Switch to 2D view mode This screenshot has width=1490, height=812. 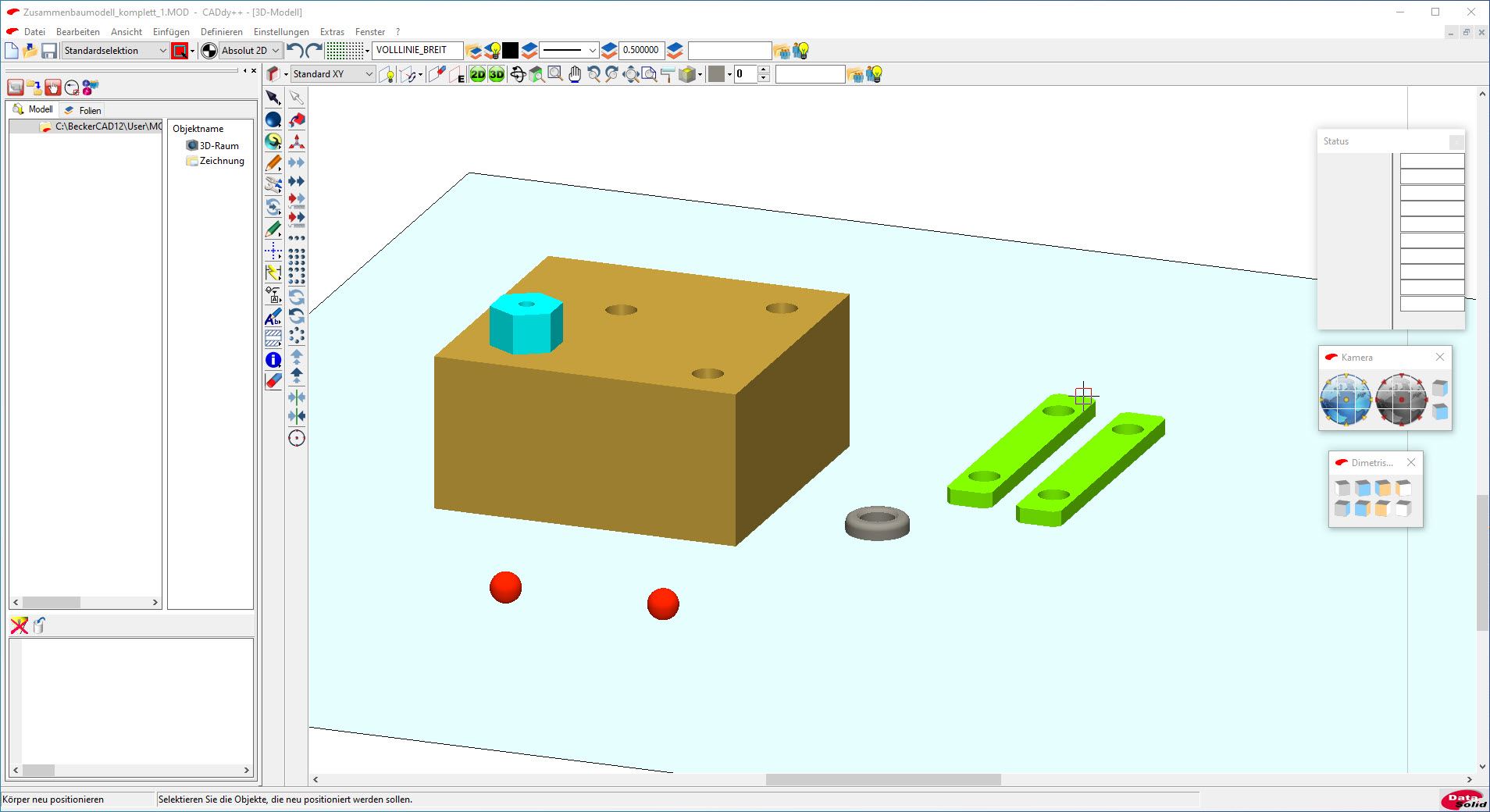click(x=477, y=74)
